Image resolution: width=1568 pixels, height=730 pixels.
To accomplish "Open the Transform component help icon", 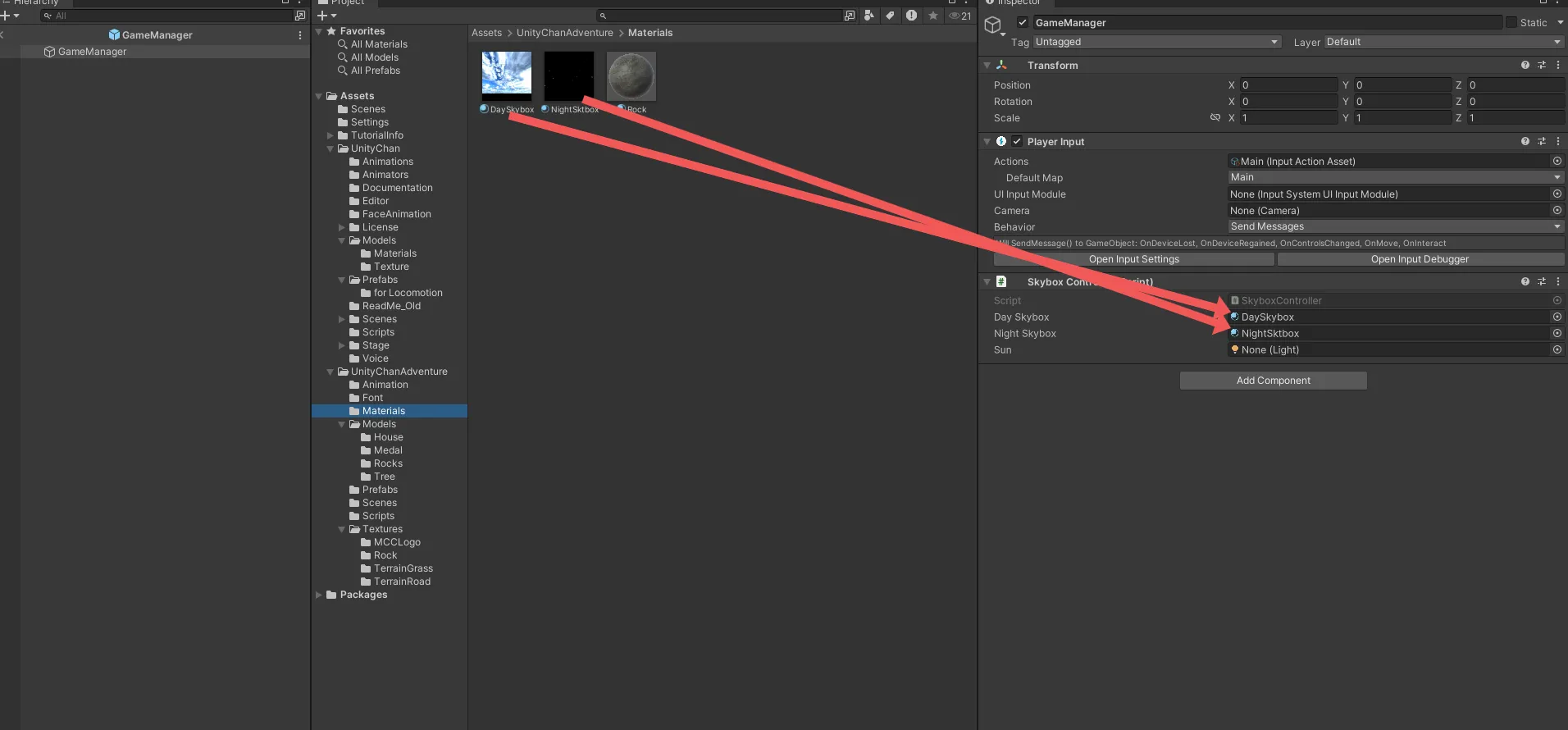I will pos(1525,65).
